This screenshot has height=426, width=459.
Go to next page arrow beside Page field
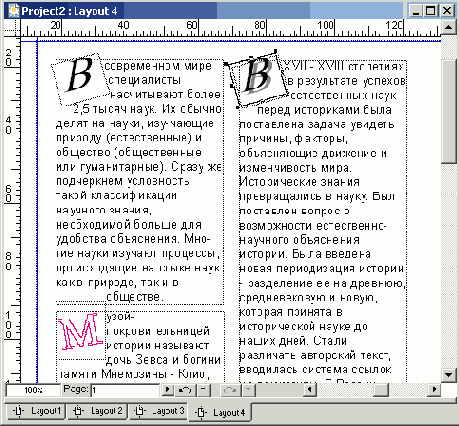[167, 389]
